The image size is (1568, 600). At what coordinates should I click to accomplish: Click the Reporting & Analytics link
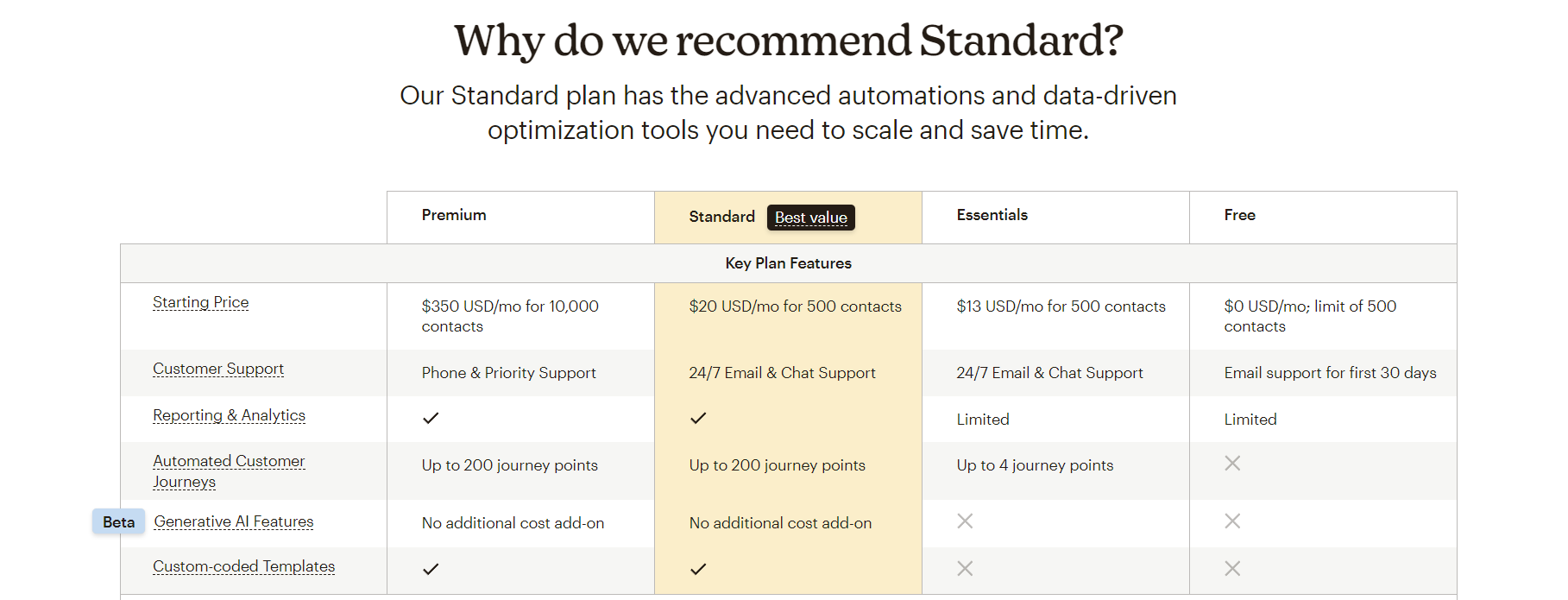[x=229, y=415]
